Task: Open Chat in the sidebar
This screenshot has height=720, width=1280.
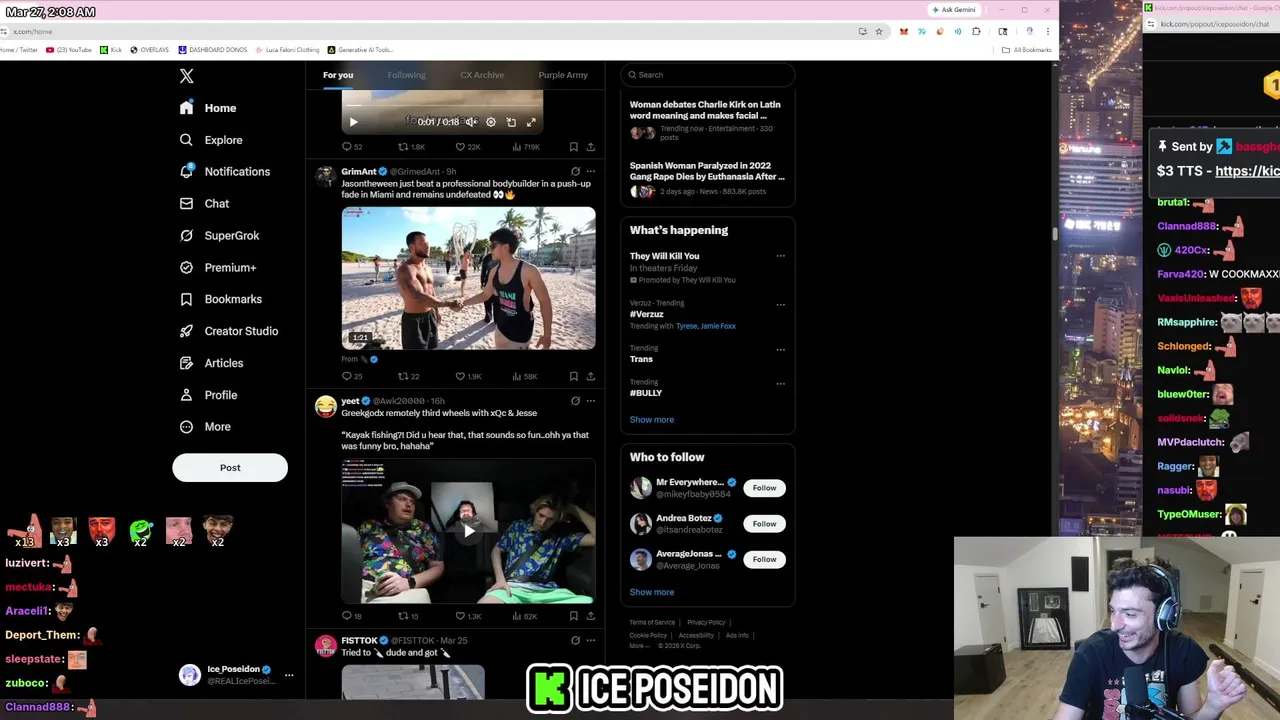Action: click(x=204, y=204)
